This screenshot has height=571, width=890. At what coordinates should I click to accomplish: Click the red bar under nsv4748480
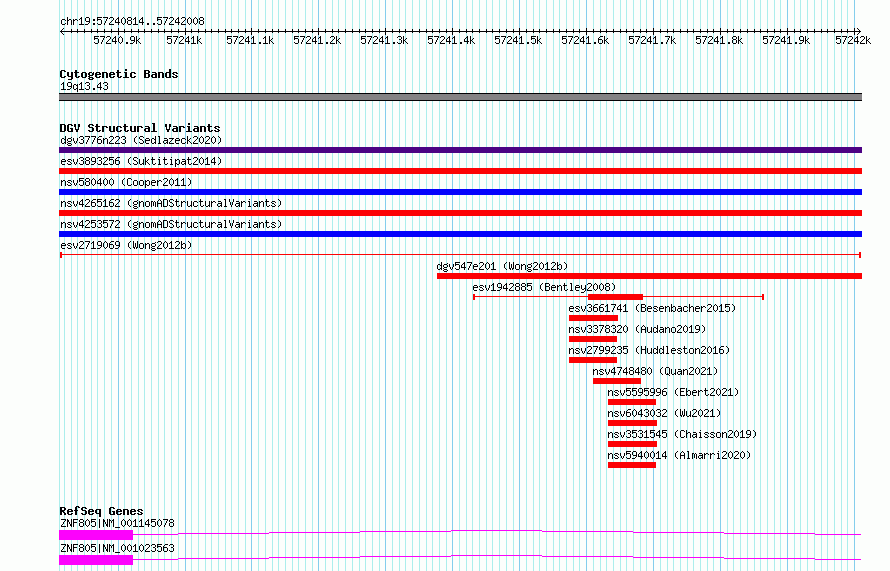coord(616,381)
